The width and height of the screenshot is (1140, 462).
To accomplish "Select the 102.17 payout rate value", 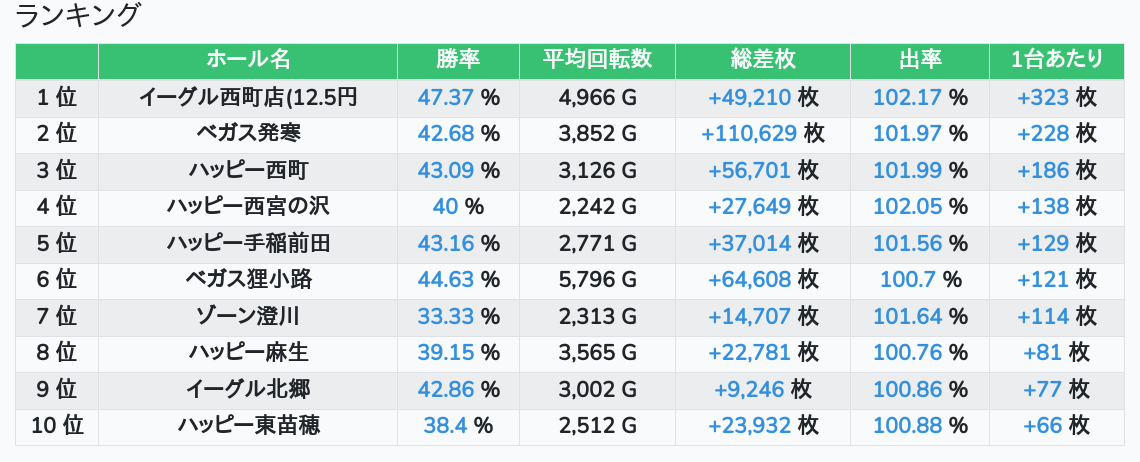I will [x=907, y=97].
